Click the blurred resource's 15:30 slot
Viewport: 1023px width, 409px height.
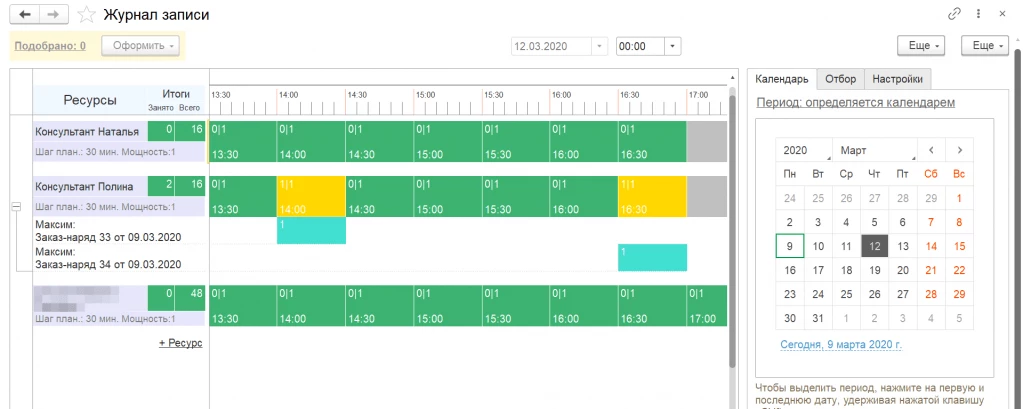(515, 305)
